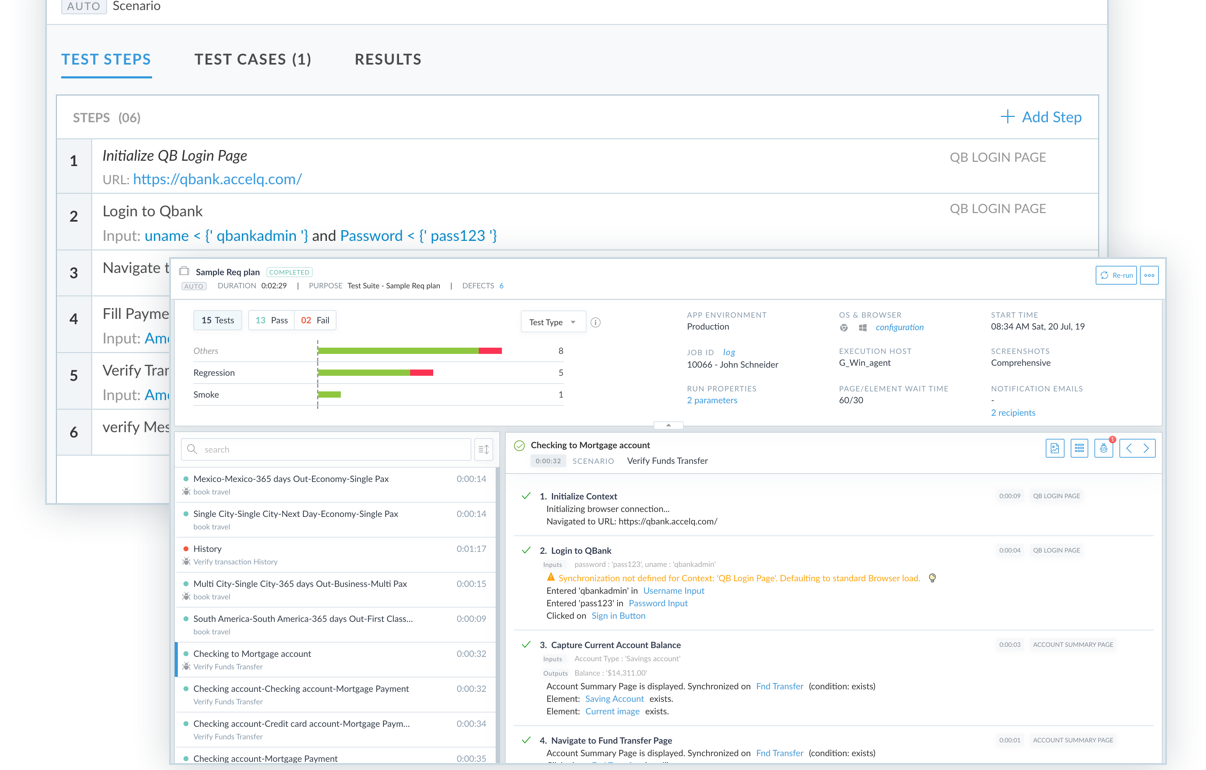Viewport: 1206px width, 770px height.
Task: Click the Re-run button
Action: coord(1116,275)
